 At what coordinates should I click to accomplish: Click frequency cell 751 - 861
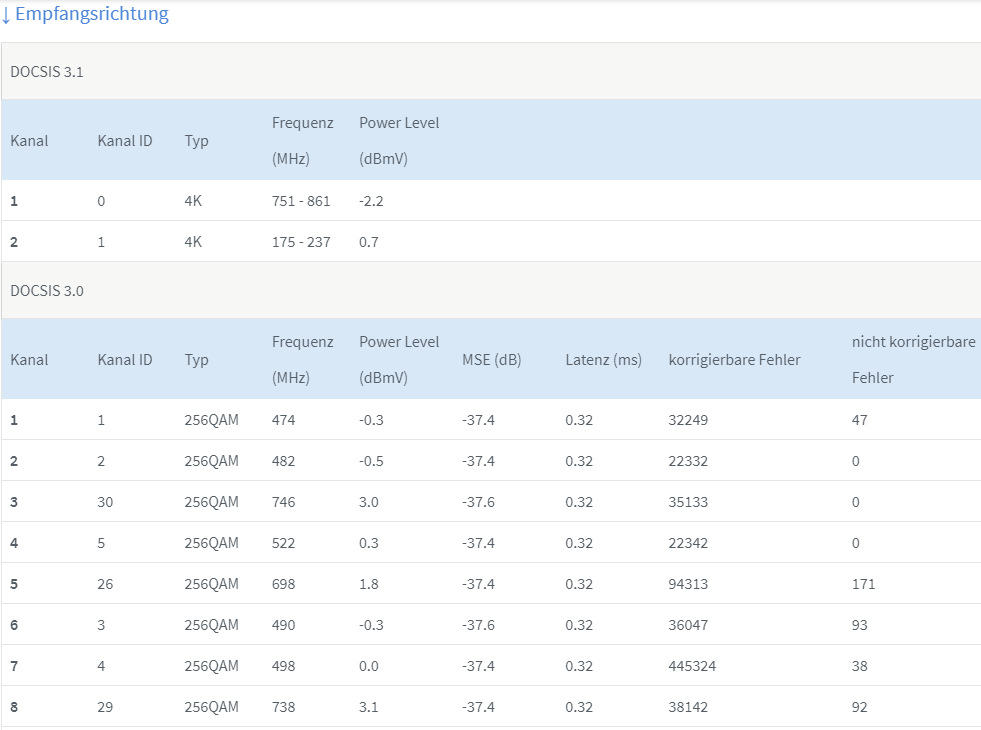301,201
